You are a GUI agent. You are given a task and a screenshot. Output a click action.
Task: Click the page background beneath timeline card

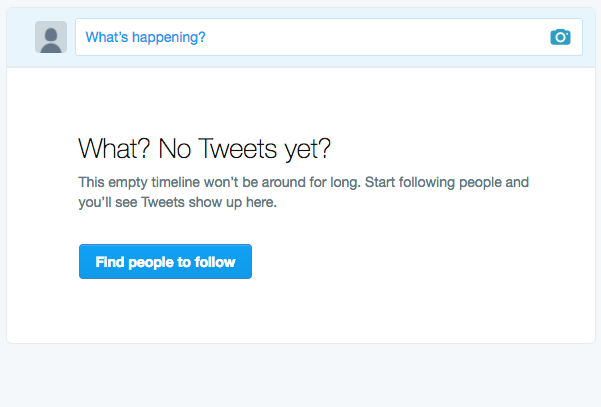300,376
